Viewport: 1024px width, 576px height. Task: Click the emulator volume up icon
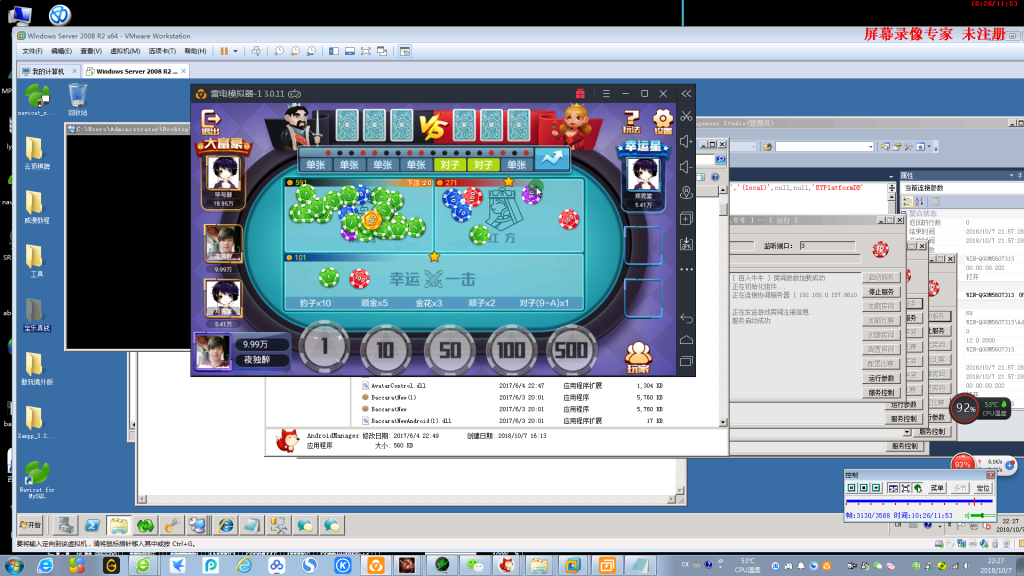686,142
